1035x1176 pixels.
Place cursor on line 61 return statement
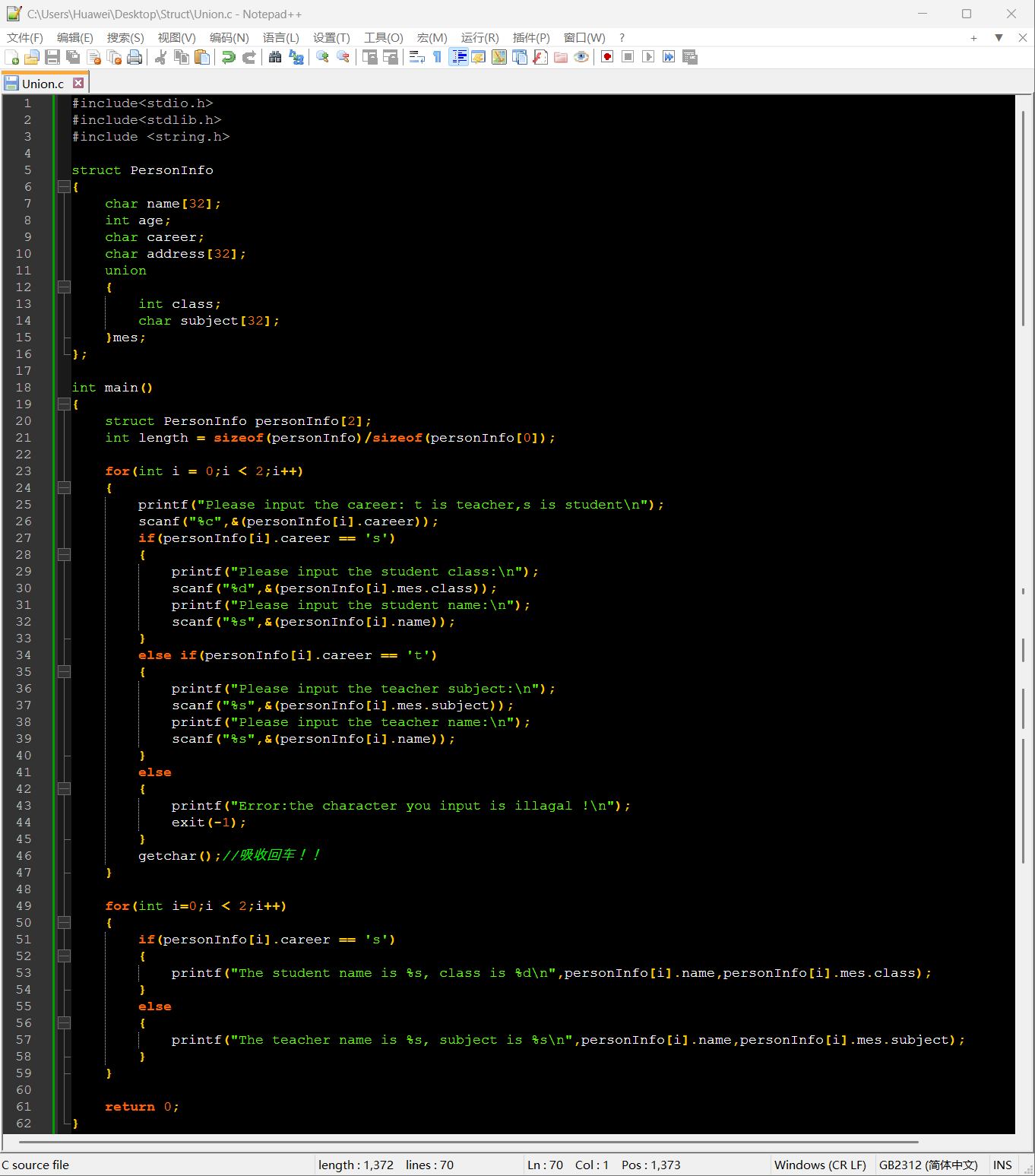[142, 1107]
